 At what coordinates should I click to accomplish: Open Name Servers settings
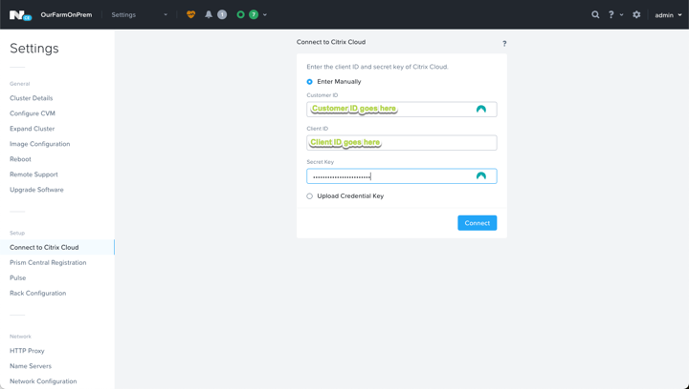pyautogui.click(x=31, y=366)
